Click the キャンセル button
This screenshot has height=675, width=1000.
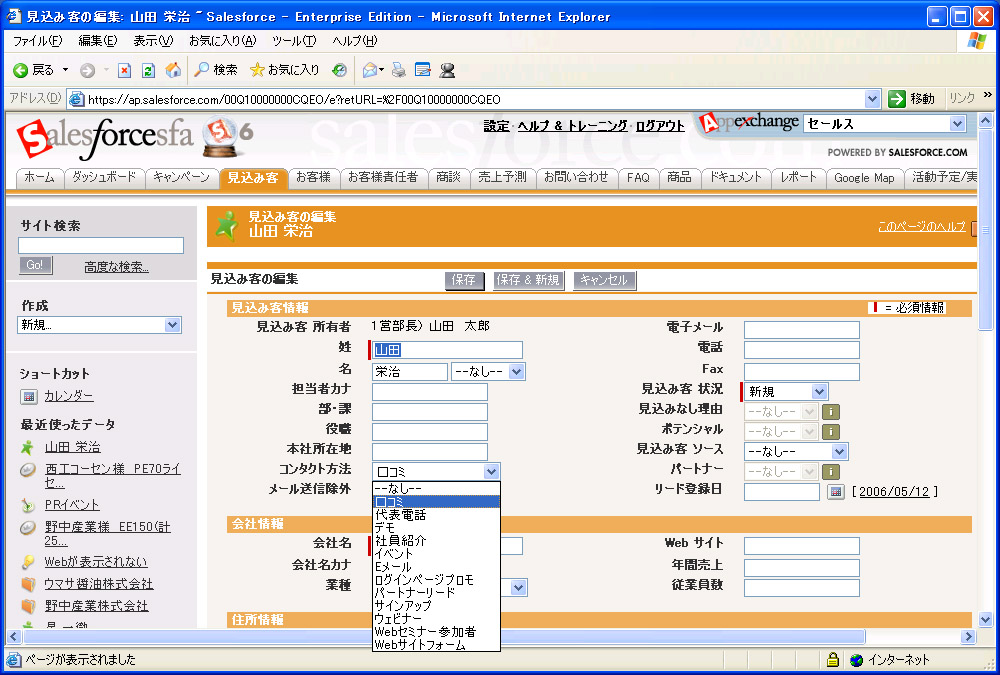tap(604, 280)
